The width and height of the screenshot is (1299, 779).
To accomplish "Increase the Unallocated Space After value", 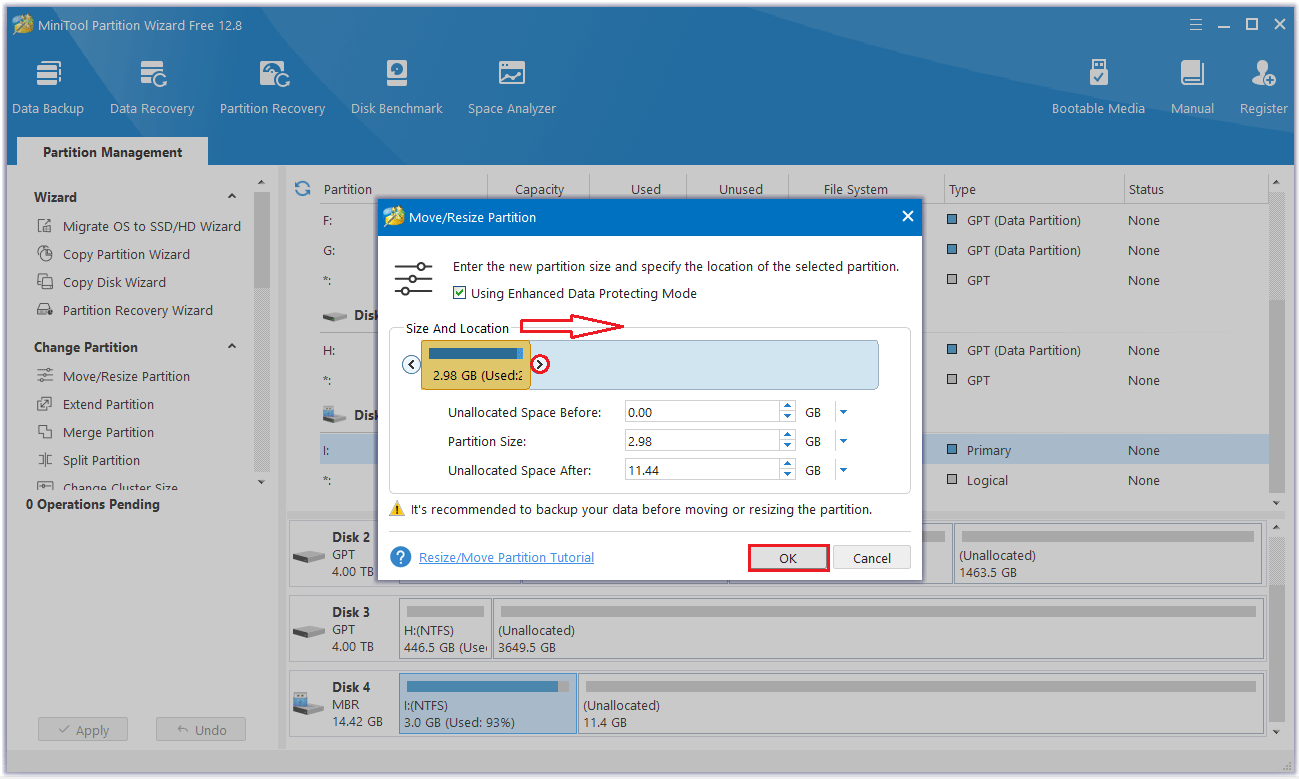I will point(788,465).
